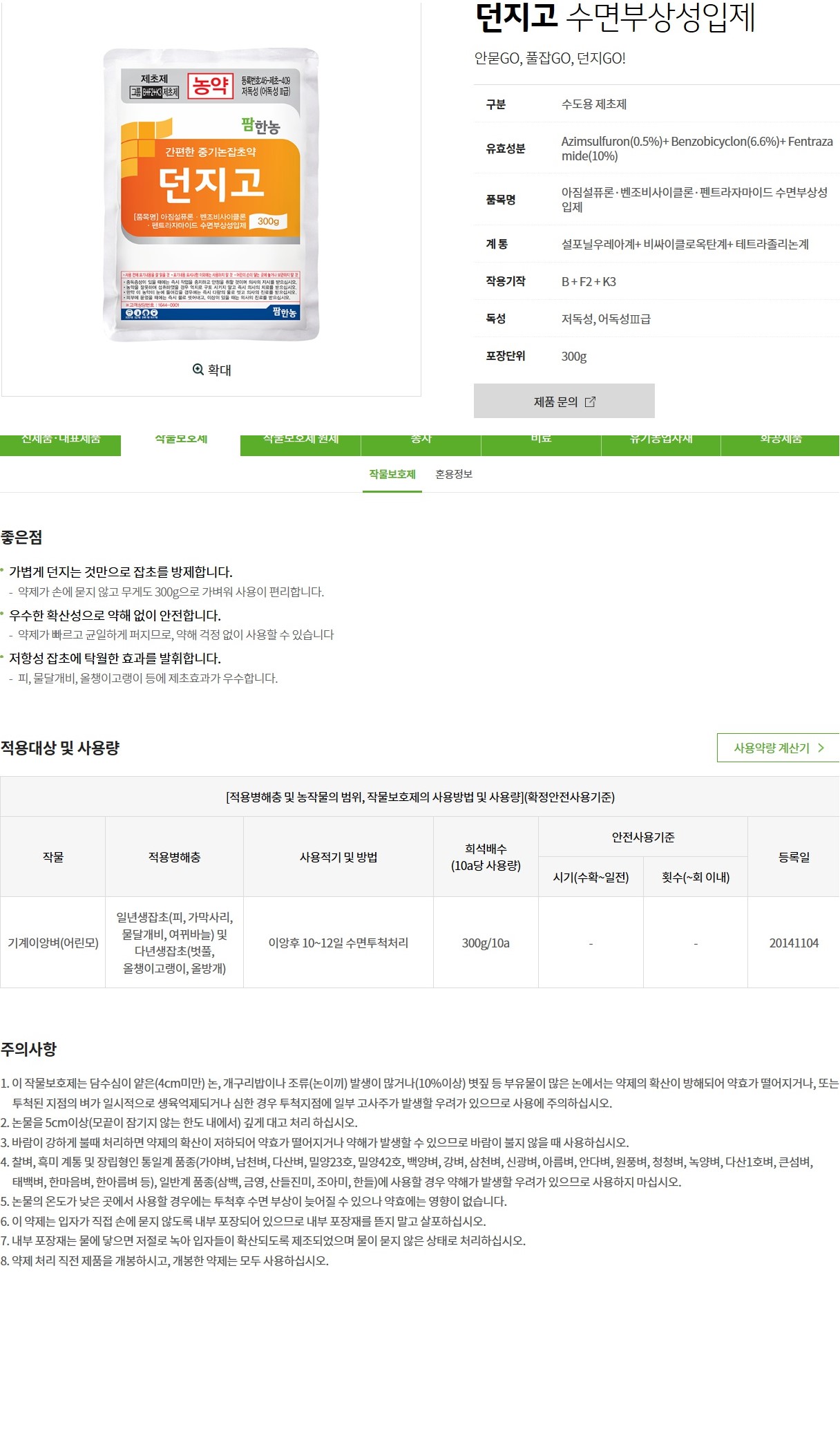This screenshot has height=1436, width=840.
Task: Click the 시기(수확~일전) sub-header
Action: [x=591, y=877]
